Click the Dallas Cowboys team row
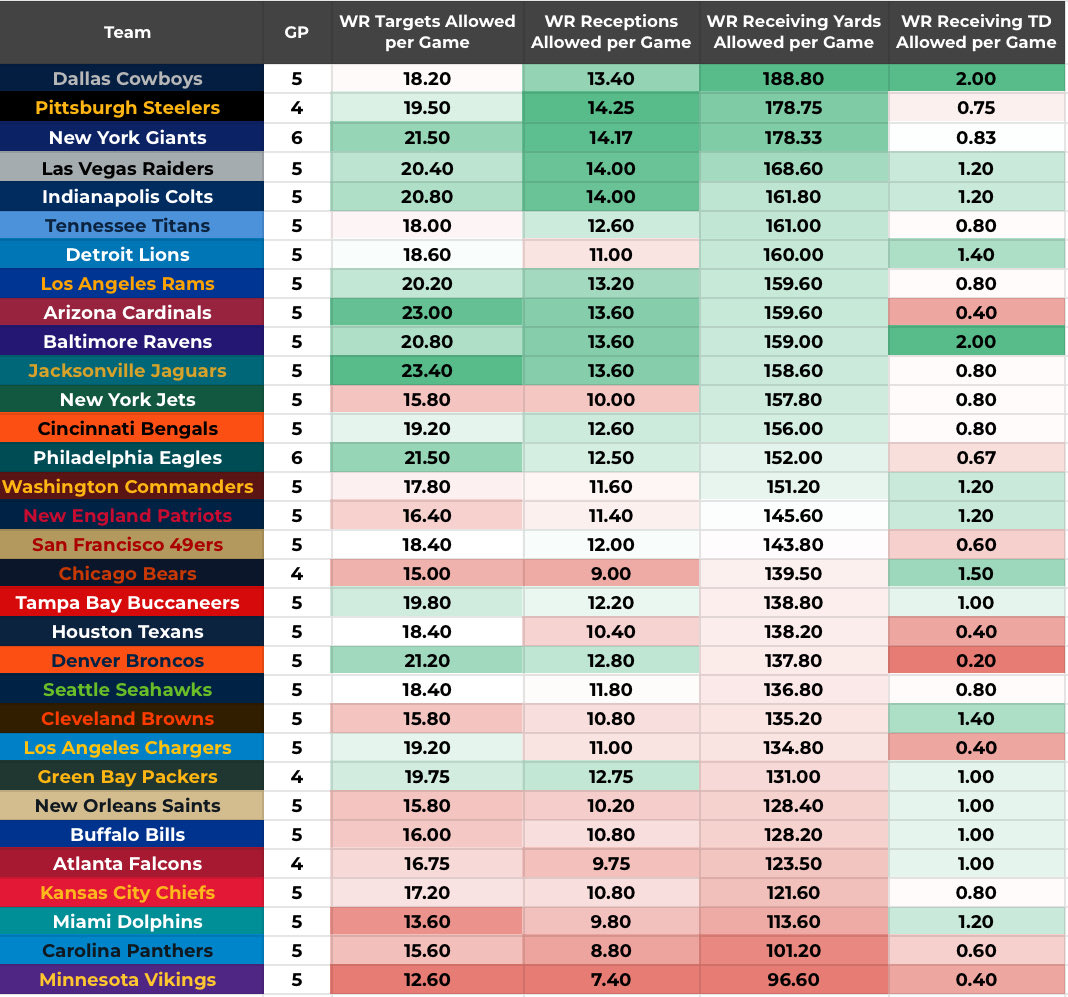The image size is (1068, 997). [x=532, y=78]
